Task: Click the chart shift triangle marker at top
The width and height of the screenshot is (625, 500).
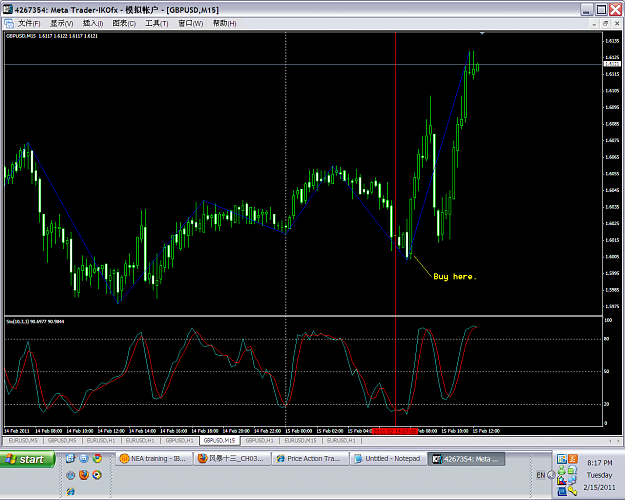Action: point(482,33)
